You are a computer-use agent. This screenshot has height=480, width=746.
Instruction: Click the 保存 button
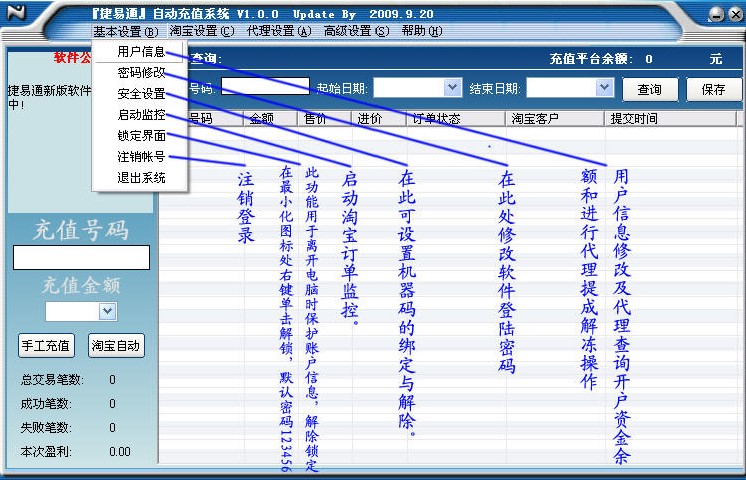713,89
